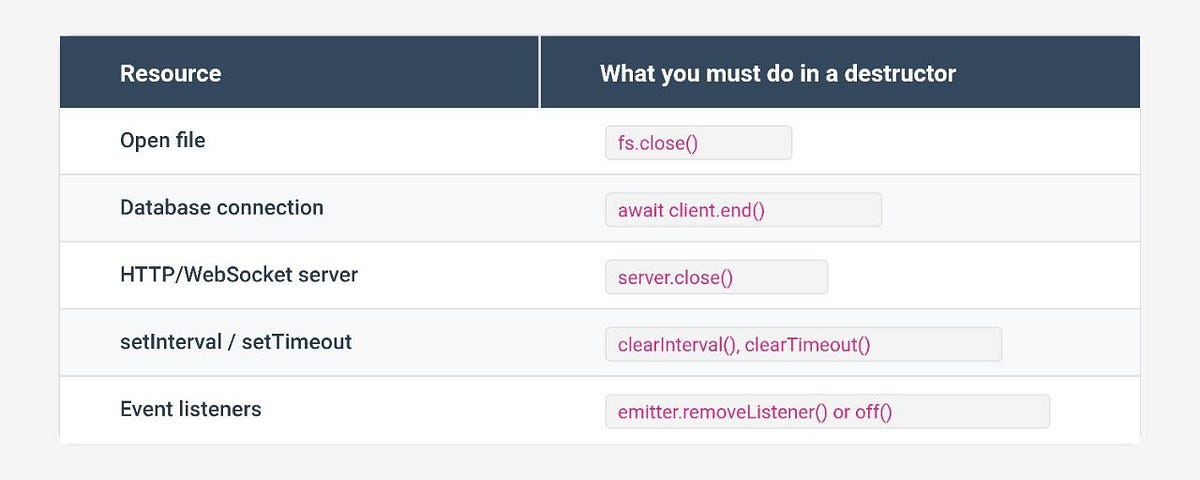
Task: Select the HTTP/WebSocket server label
Action: tap(239, 275)
